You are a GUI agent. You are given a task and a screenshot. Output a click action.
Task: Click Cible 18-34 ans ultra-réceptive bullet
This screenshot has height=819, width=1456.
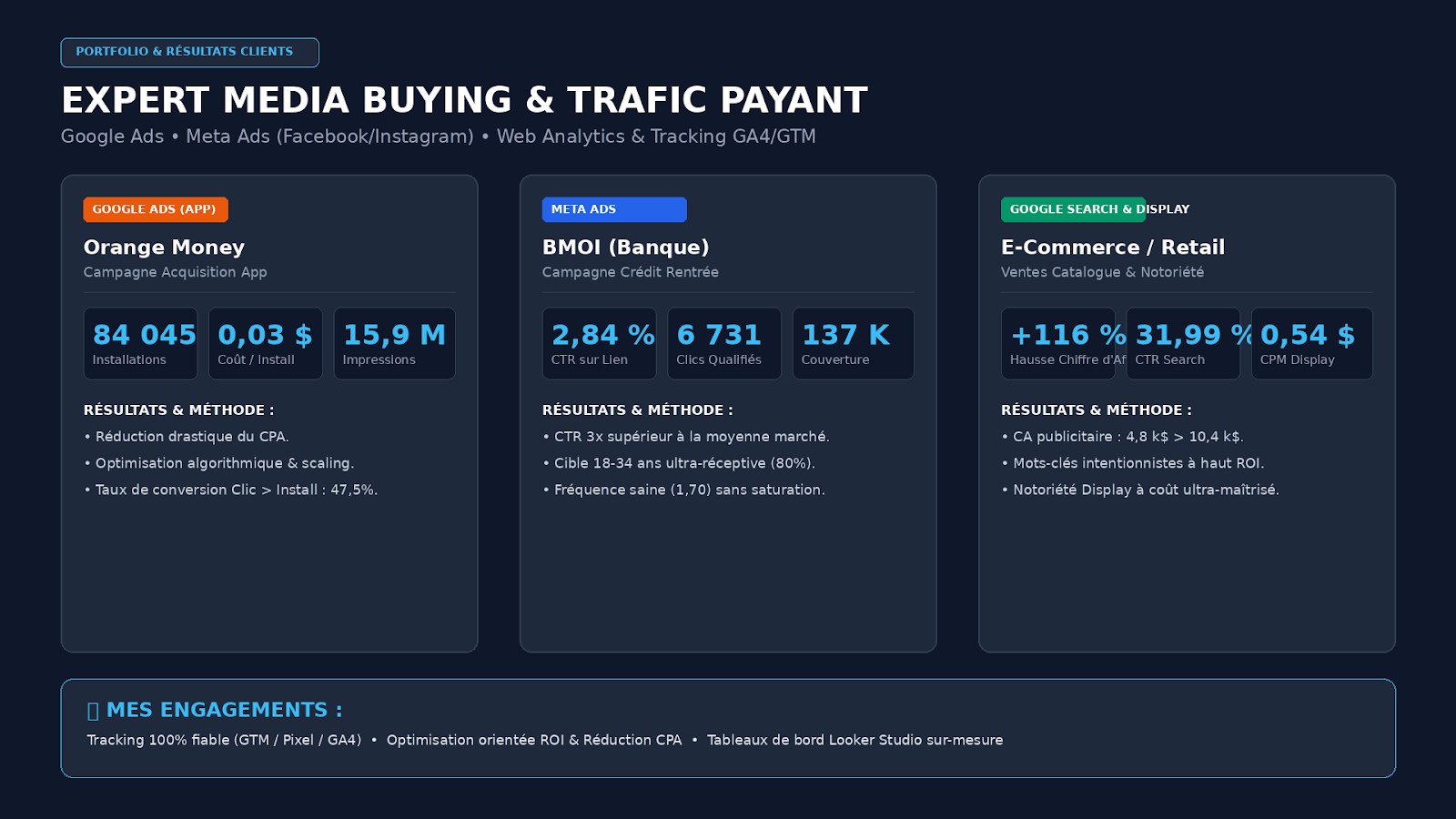pyautogui.click(x=679, y=463)
